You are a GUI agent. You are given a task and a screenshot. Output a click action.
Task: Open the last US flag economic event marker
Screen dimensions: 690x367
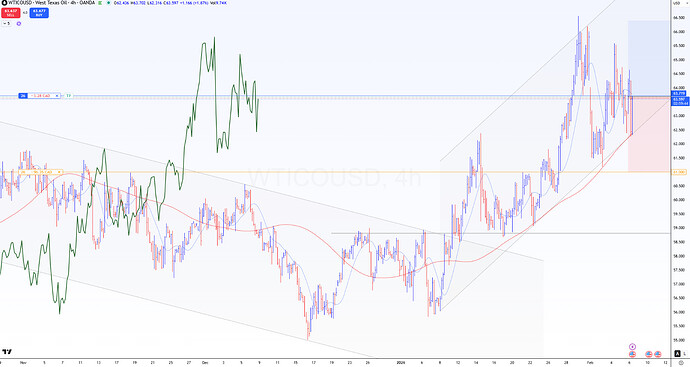click(x=657, y=354)
